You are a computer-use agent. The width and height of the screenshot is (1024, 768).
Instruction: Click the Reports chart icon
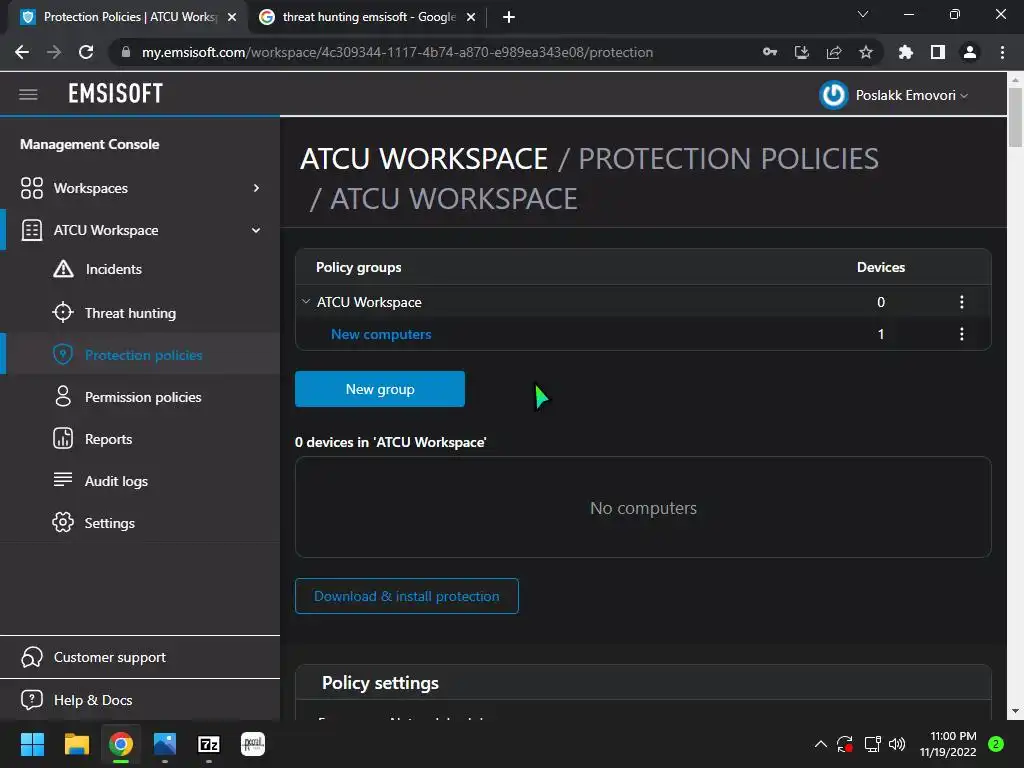pyautogui.click(x=63, y=438)
